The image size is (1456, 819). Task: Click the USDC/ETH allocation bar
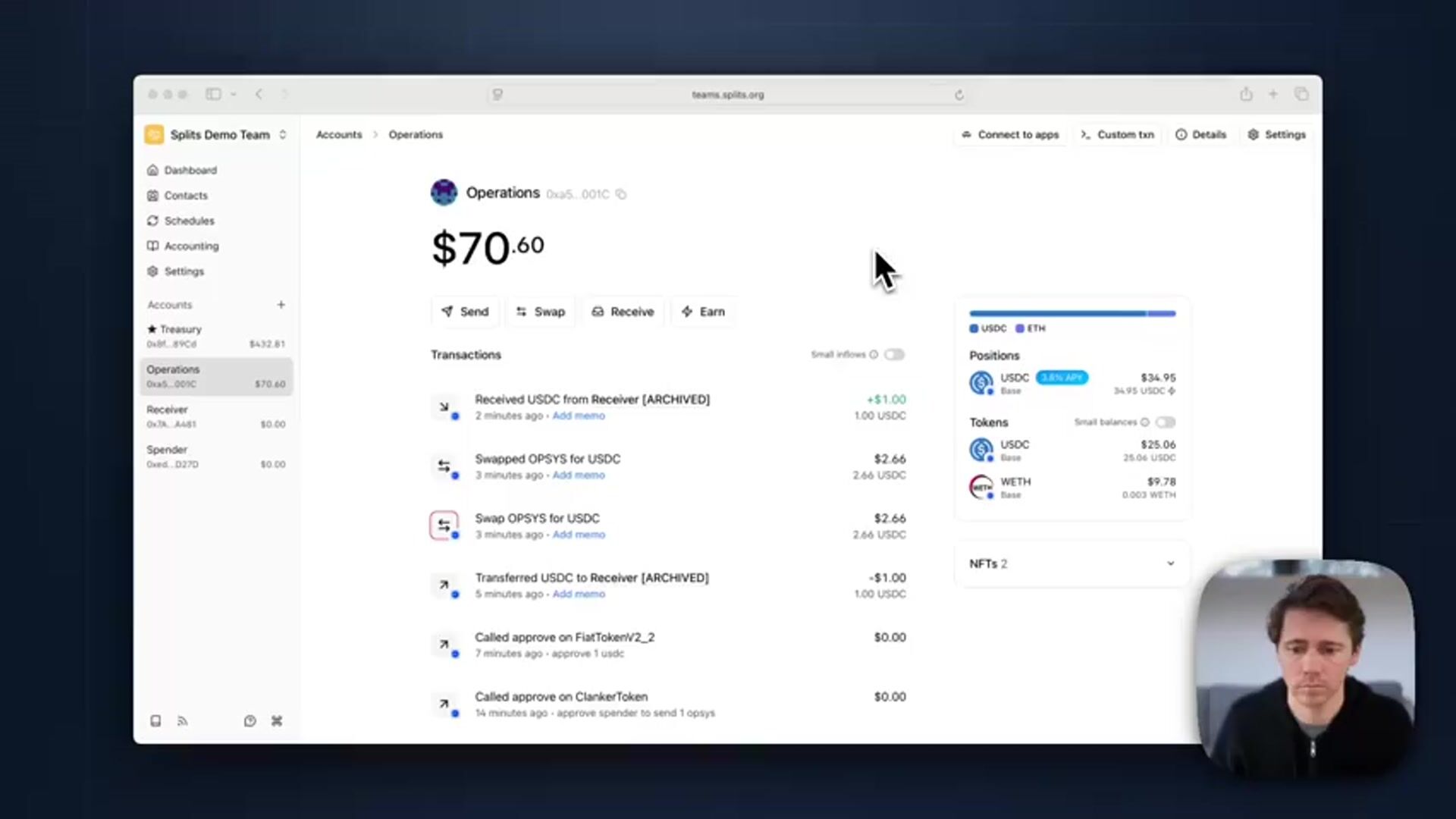pos(1072,313)
